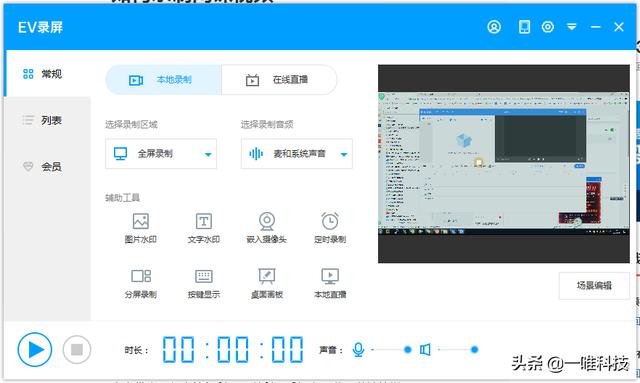
Task: Open the title bar dropdown menu arrow
Action: [571, 27]
